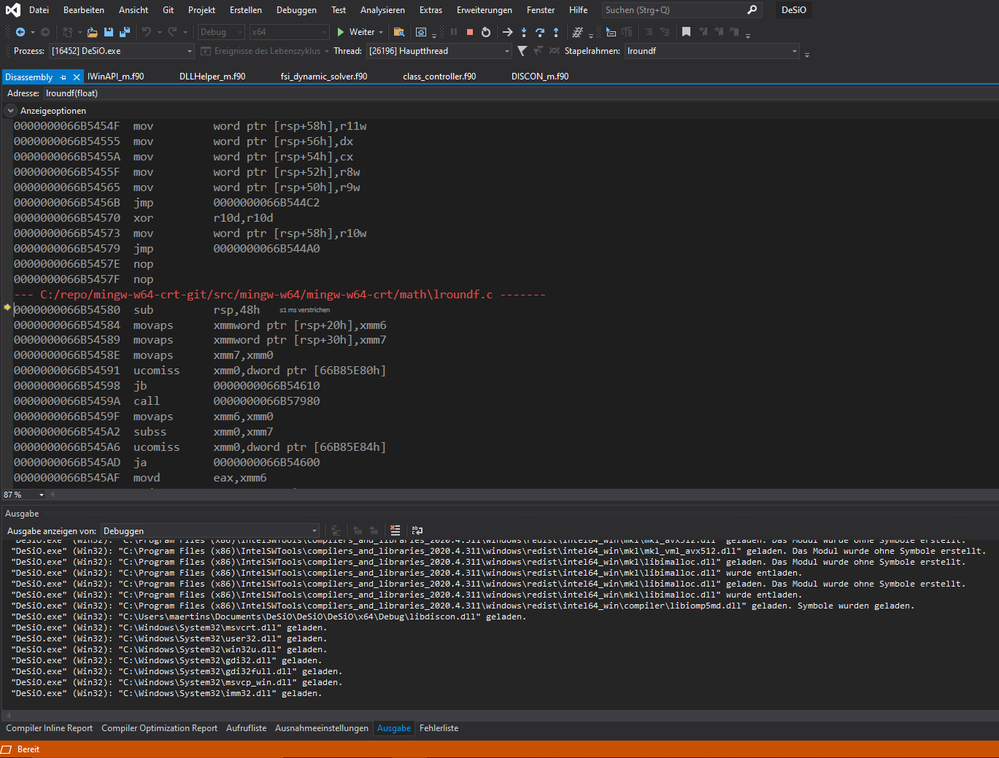Pin the Disassembly tab
This screenshot has height=758, width=999.
(x=63, y=77)
